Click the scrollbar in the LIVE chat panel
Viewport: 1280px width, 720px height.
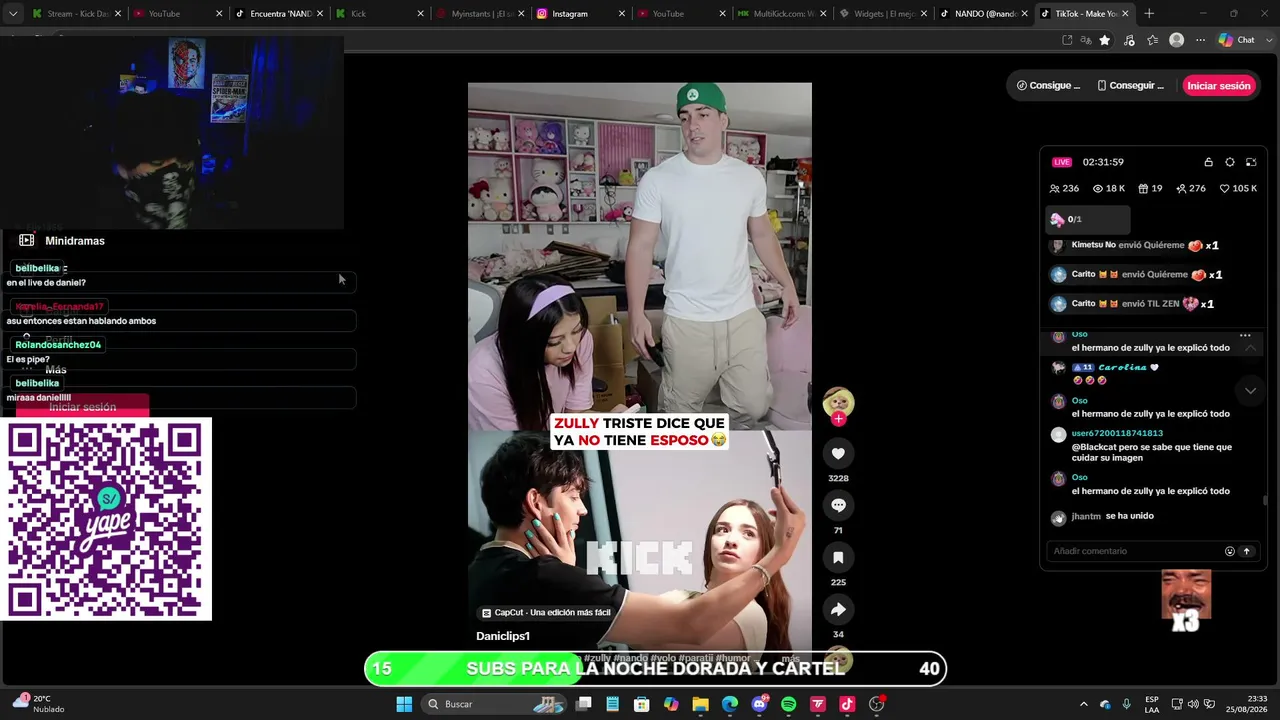tap(1265, 500)
